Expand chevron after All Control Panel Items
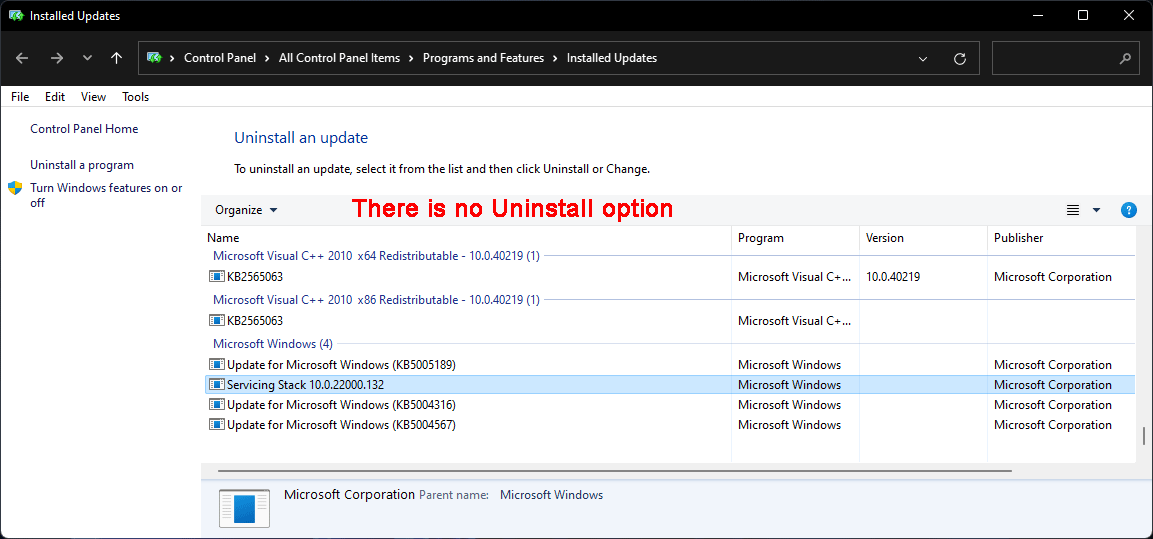1153x539 pixels. click(412, 58)
